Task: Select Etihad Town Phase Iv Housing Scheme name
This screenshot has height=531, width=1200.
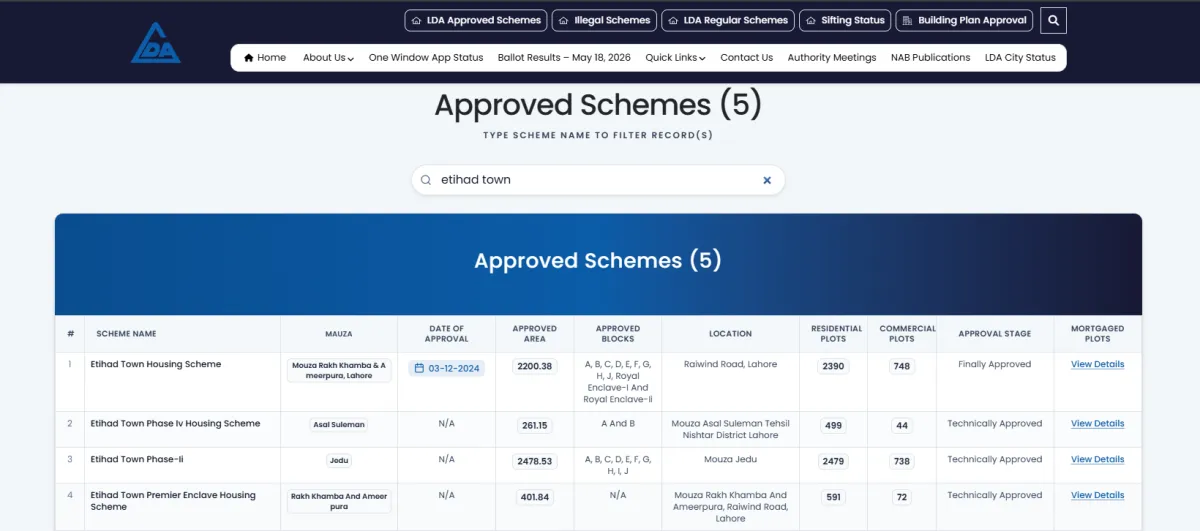Action: tap(175, 424)
